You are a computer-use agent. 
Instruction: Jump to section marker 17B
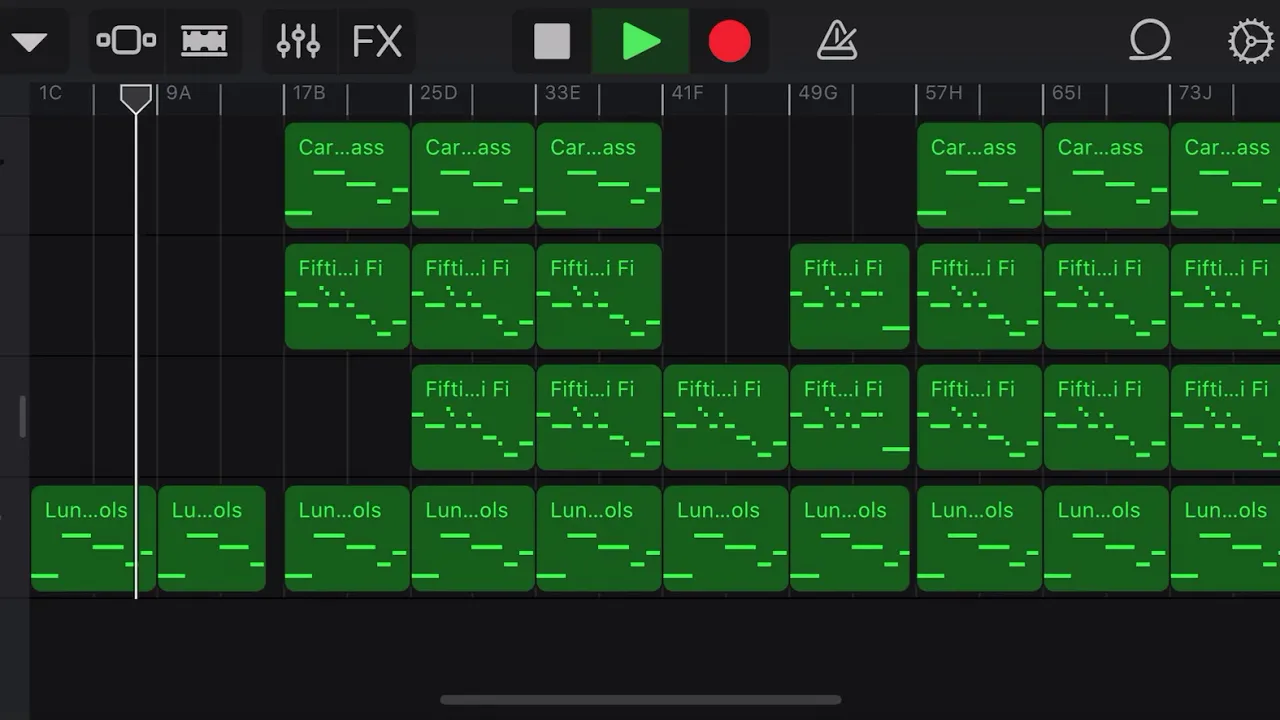point(309,93)
